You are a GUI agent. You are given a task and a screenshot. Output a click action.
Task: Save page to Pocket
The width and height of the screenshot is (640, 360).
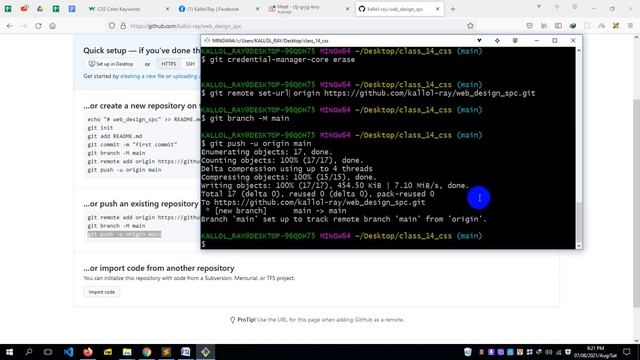click(x=529, y=26)
